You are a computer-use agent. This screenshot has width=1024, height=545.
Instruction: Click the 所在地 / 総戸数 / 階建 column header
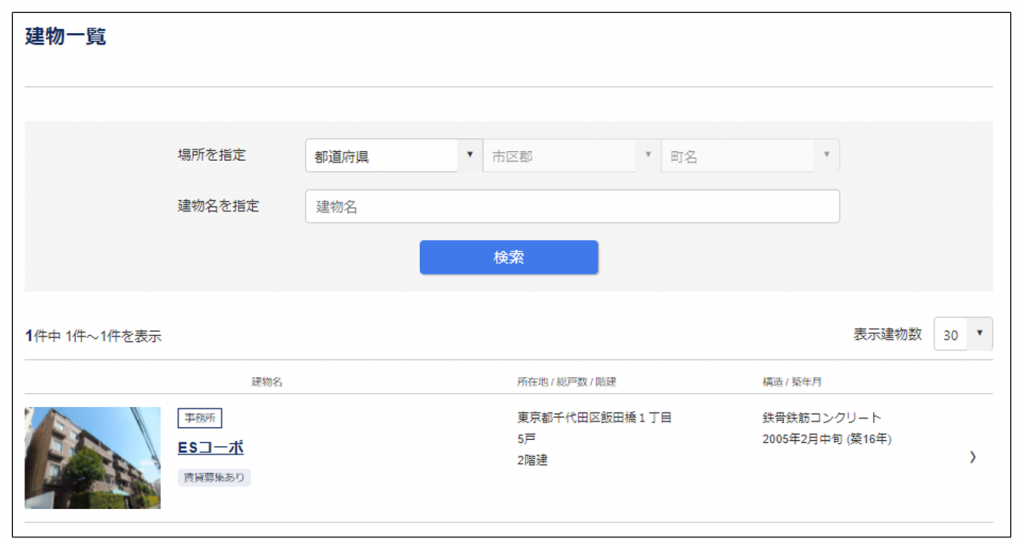[x=567, y=382]
